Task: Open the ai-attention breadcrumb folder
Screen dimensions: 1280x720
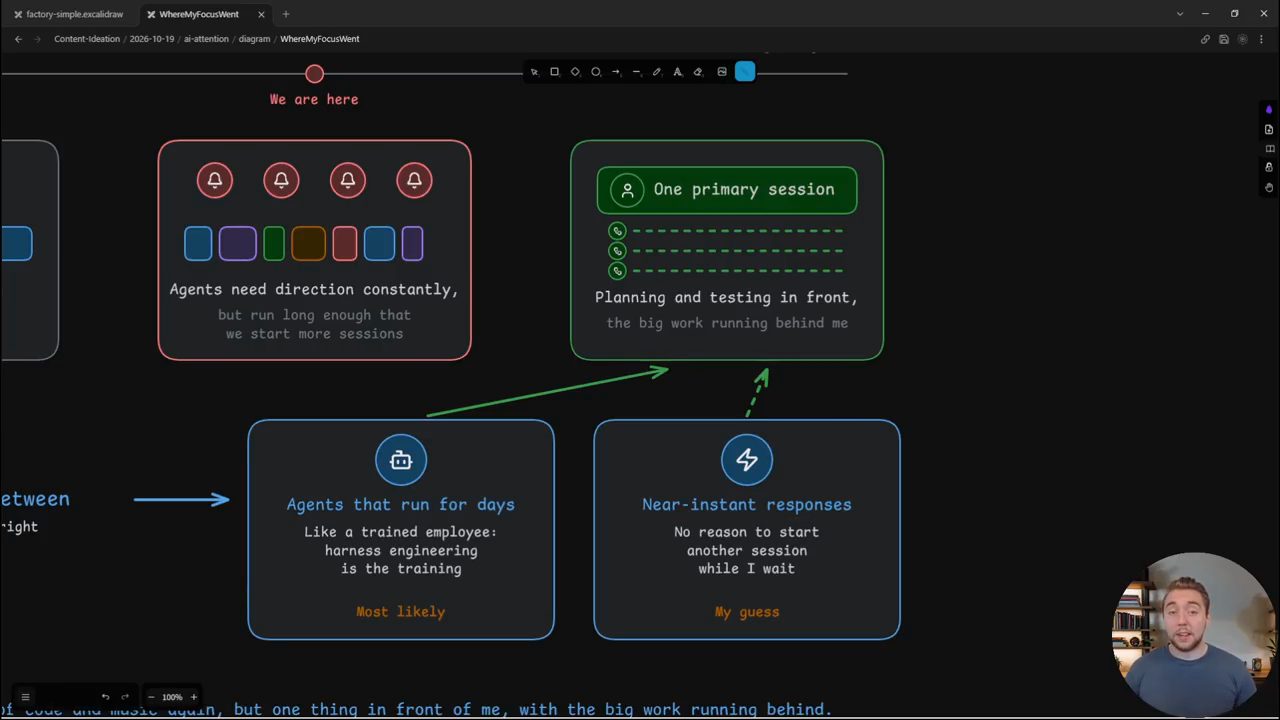Action: tap(206, 39)
